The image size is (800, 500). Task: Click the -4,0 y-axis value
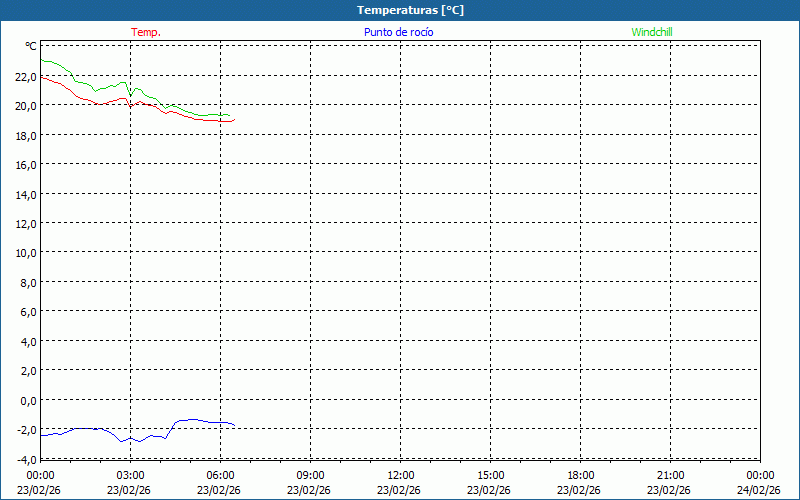(x=24, y=459)
